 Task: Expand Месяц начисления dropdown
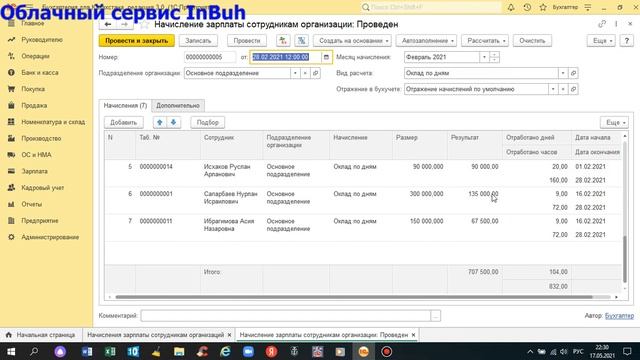[484, 57]
